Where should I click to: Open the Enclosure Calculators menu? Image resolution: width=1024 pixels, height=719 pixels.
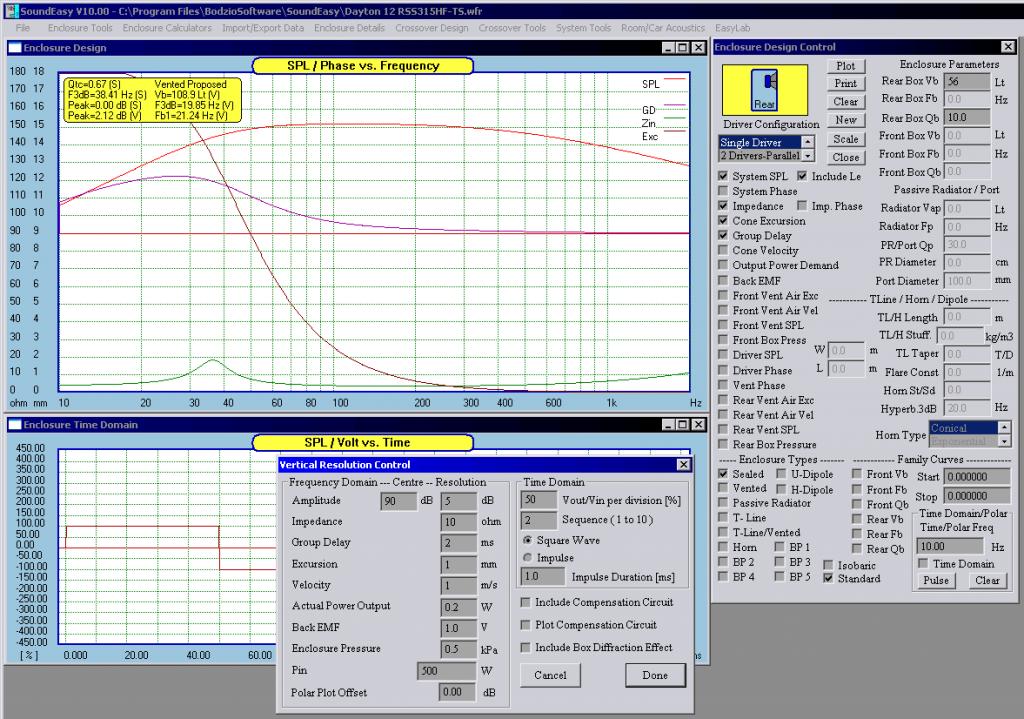pyautogui.click(x=167, y=28)
